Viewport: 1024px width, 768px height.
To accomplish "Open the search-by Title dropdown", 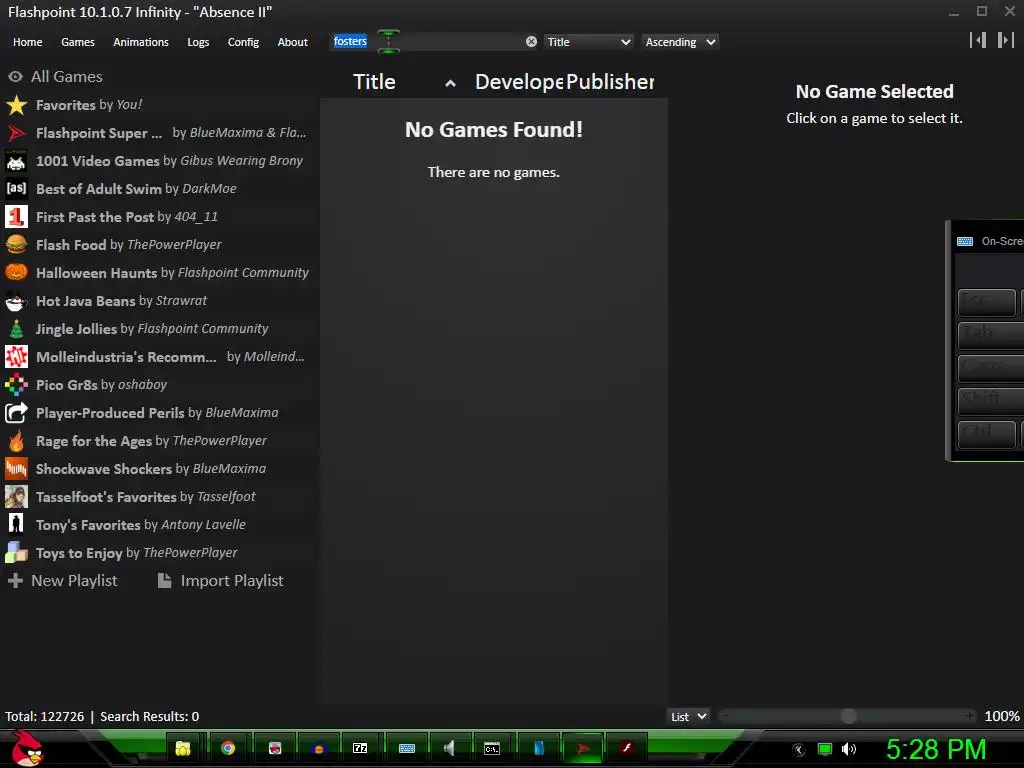I will [x=588, y=42].
